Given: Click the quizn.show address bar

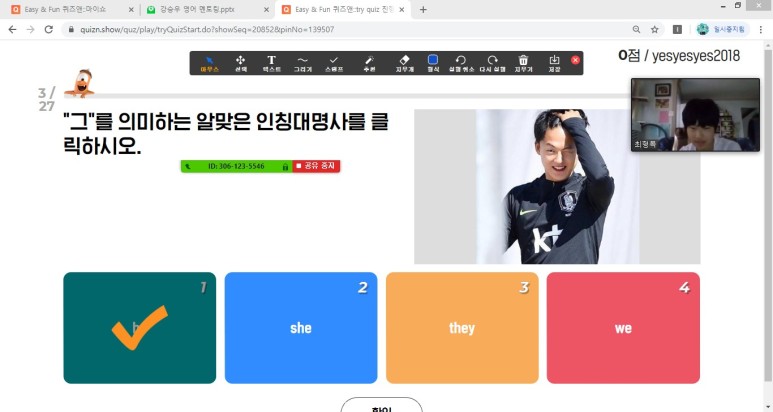Looking at the screenshot, I should pos(345,30).
